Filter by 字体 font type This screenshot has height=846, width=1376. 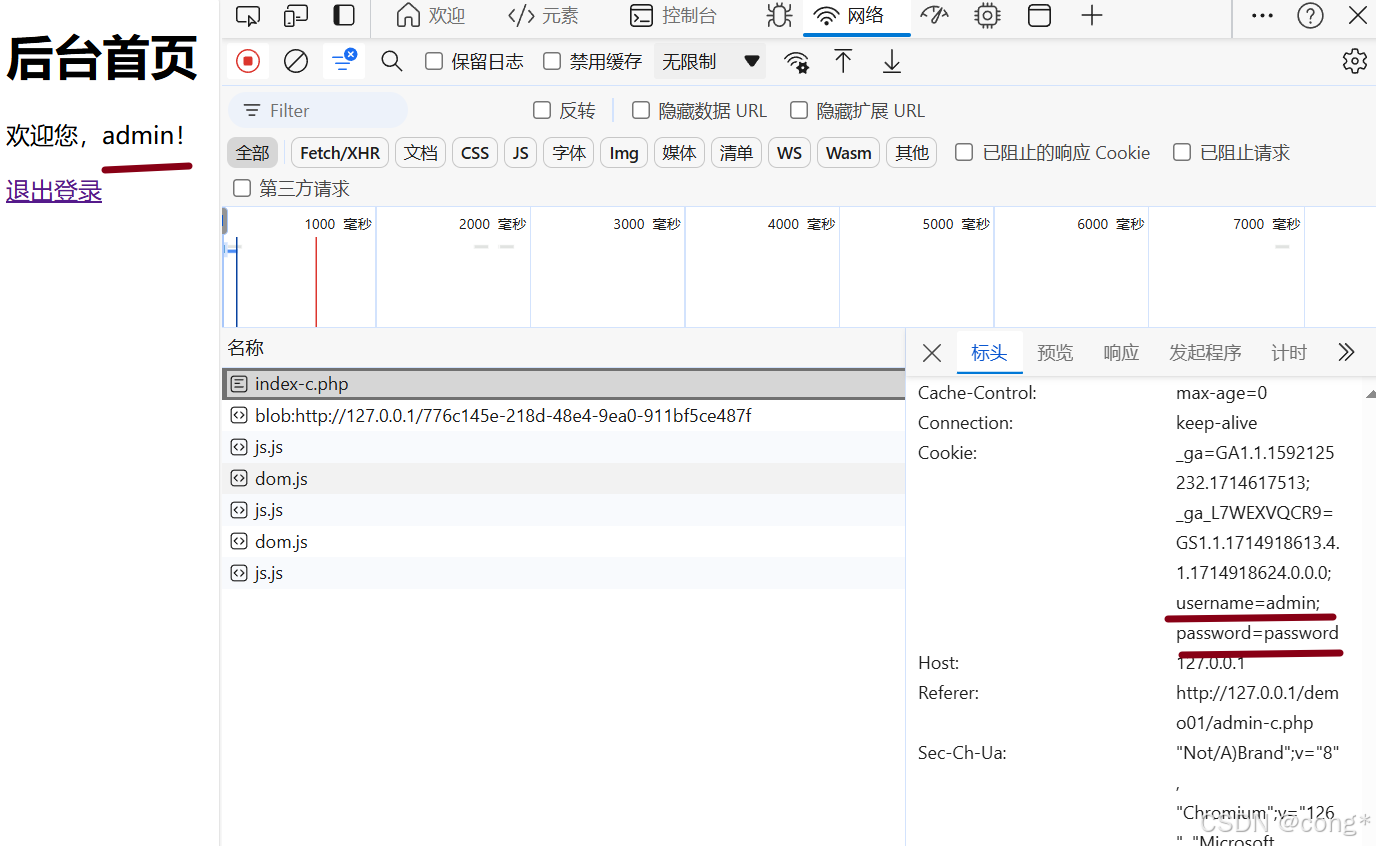569,152
